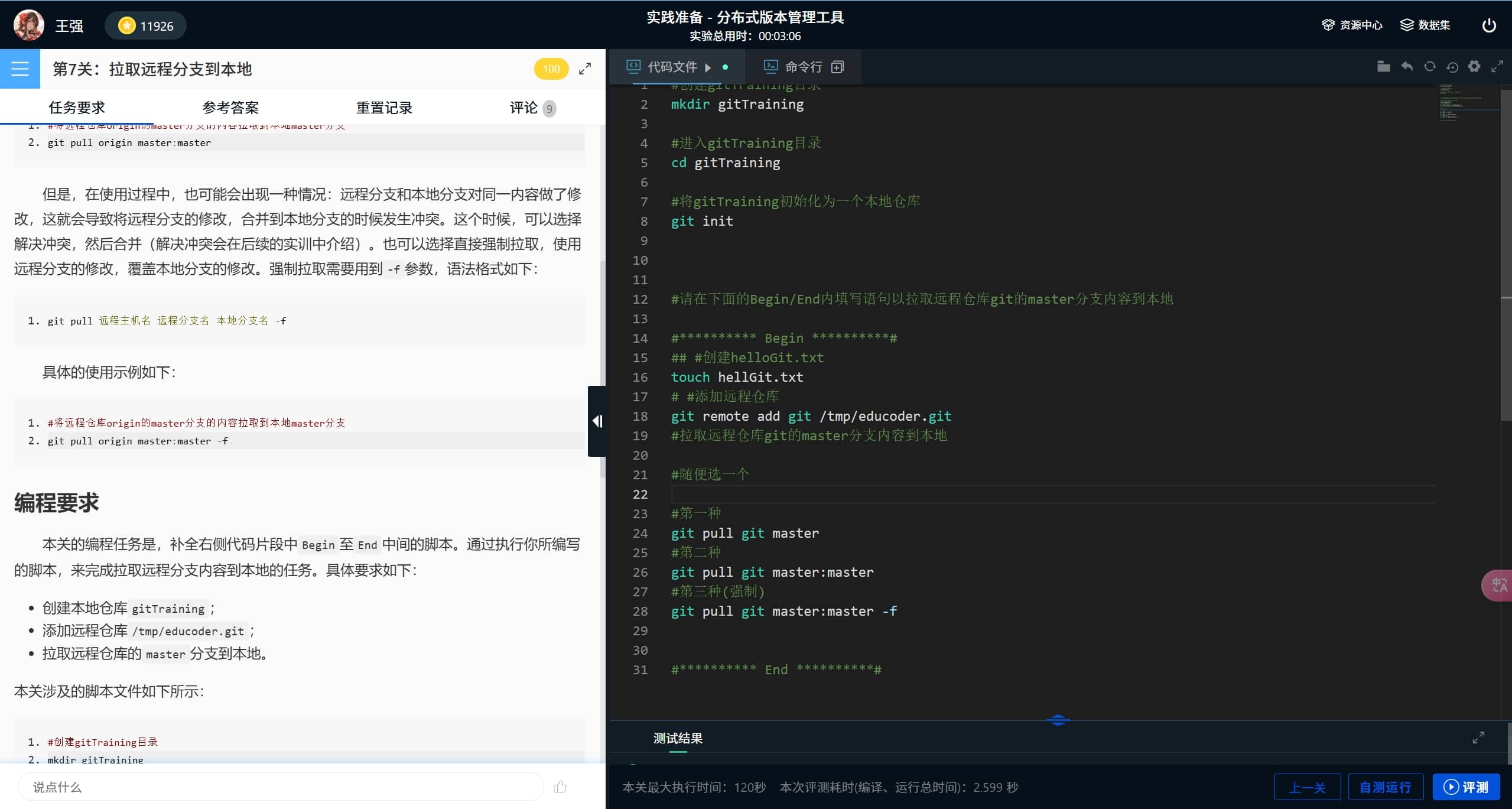This screenshot has height=809, width=1512.
Task: Click the thumbs-up like icon
Action: [x=560, y=787]
